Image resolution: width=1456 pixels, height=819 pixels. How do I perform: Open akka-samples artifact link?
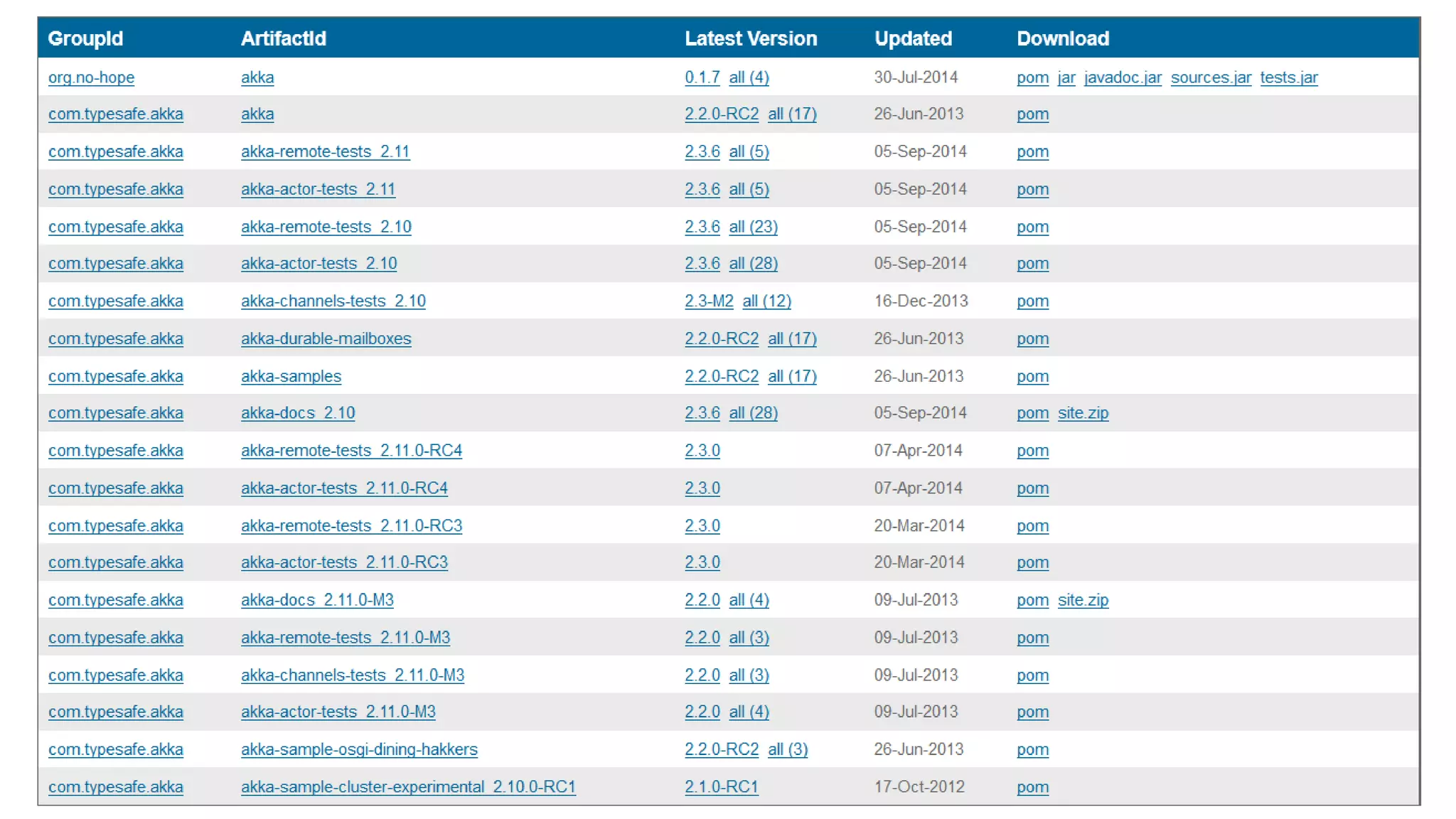tap(291, 376)
